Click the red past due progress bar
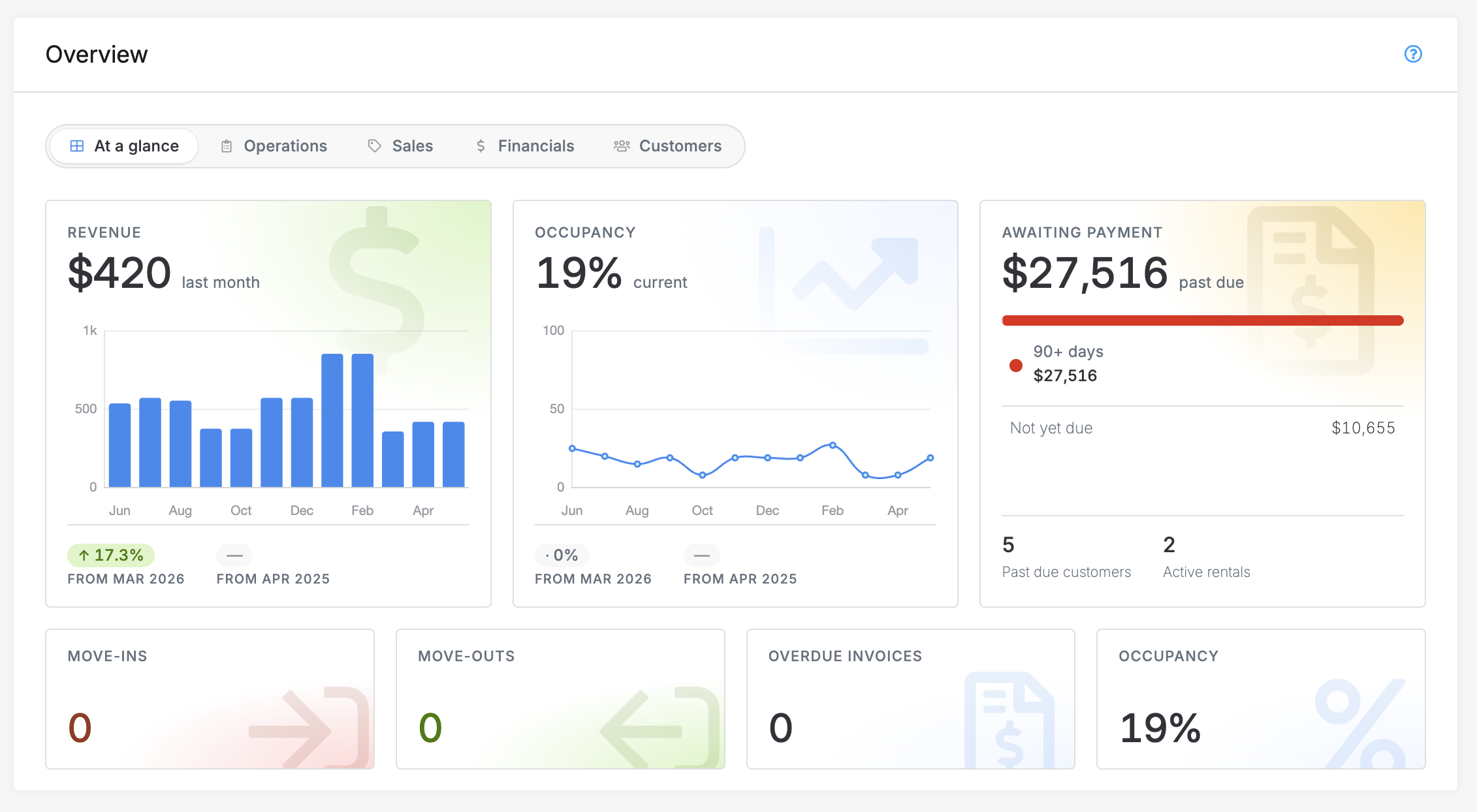 pyautogui.click(x=1203, y=320)
